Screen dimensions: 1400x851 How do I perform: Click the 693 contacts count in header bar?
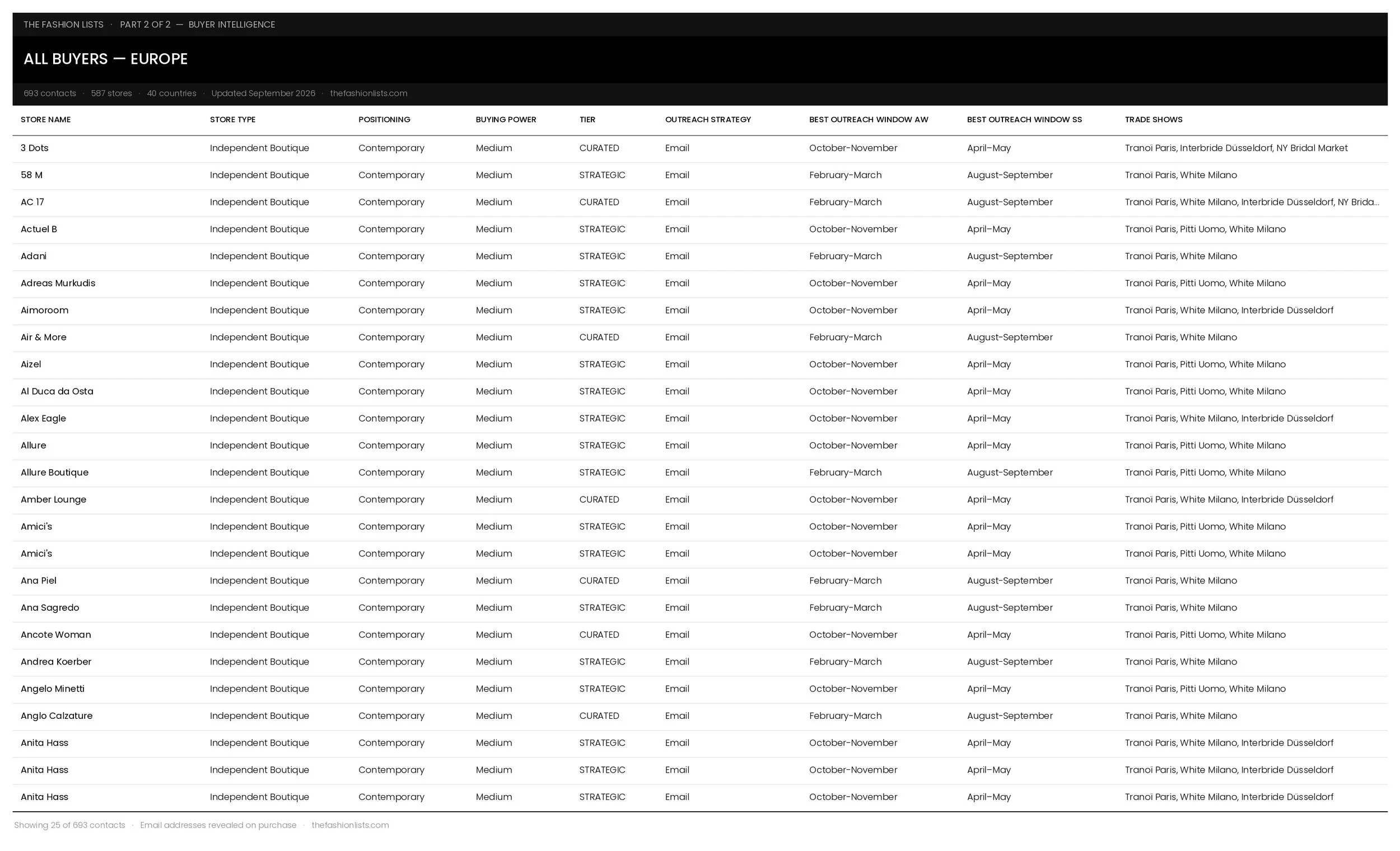pos(49,93)
